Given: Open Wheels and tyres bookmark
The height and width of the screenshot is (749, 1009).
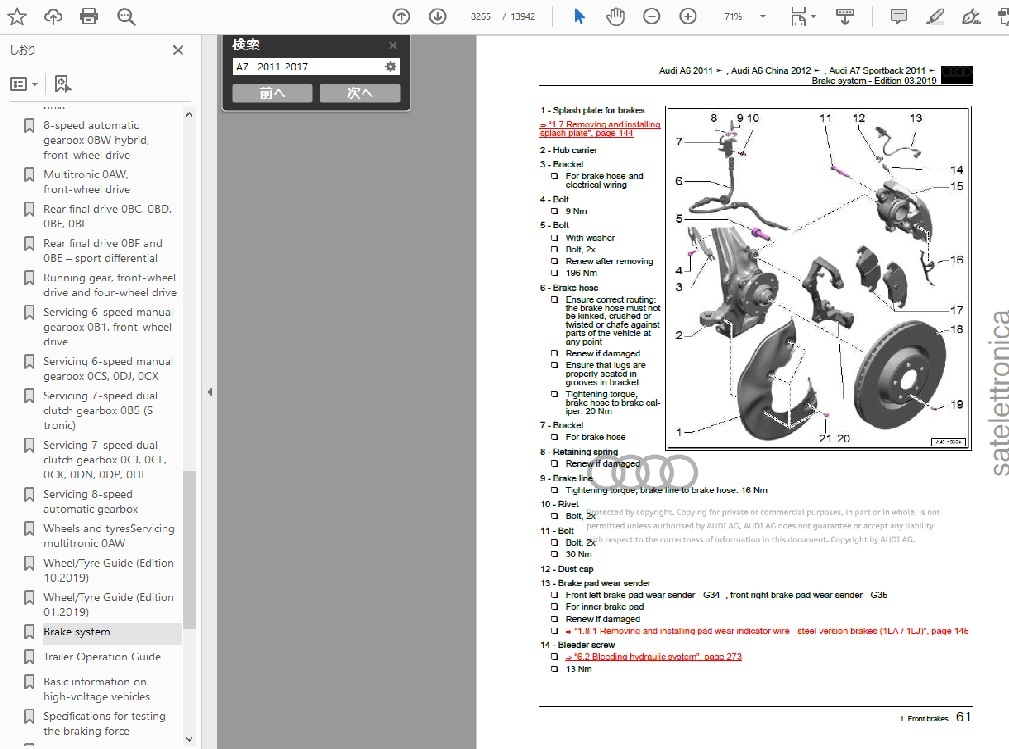Looking at the screenshot, I should (x=109, y=536).
